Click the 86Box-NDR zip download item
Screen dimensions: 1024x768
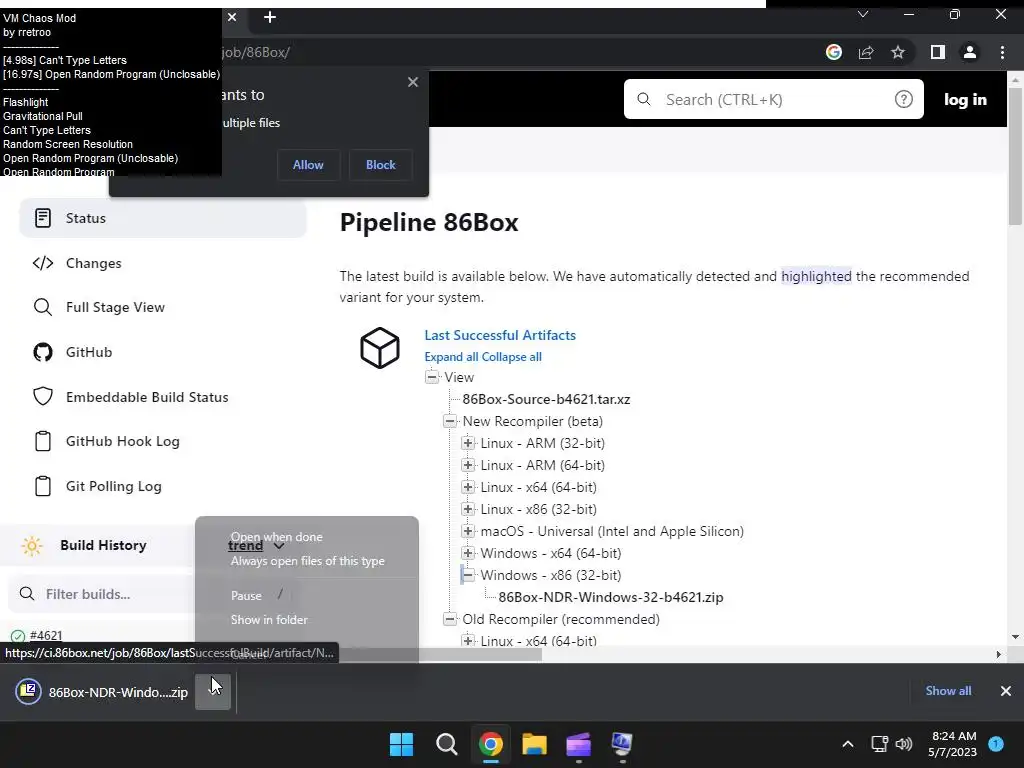pos(102,692)
